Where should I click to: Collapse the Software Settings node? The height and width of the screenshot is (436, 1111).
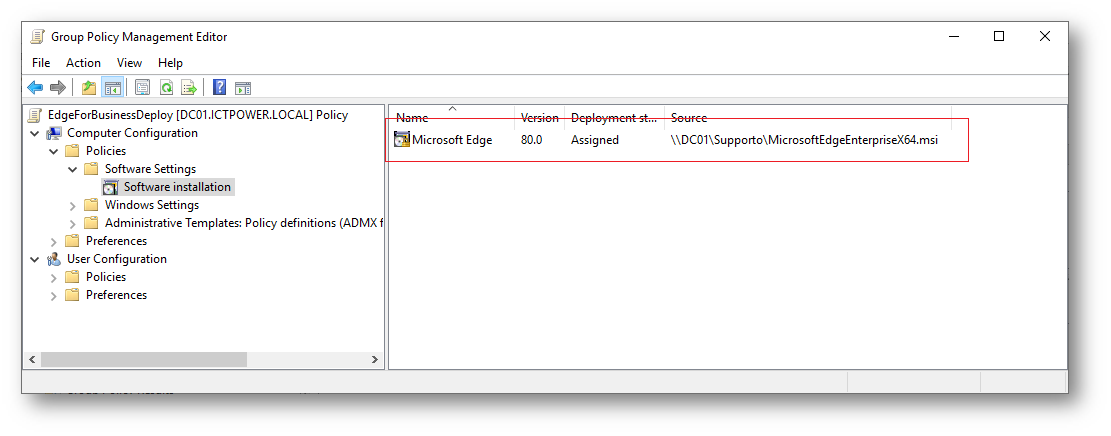point(72,169)
